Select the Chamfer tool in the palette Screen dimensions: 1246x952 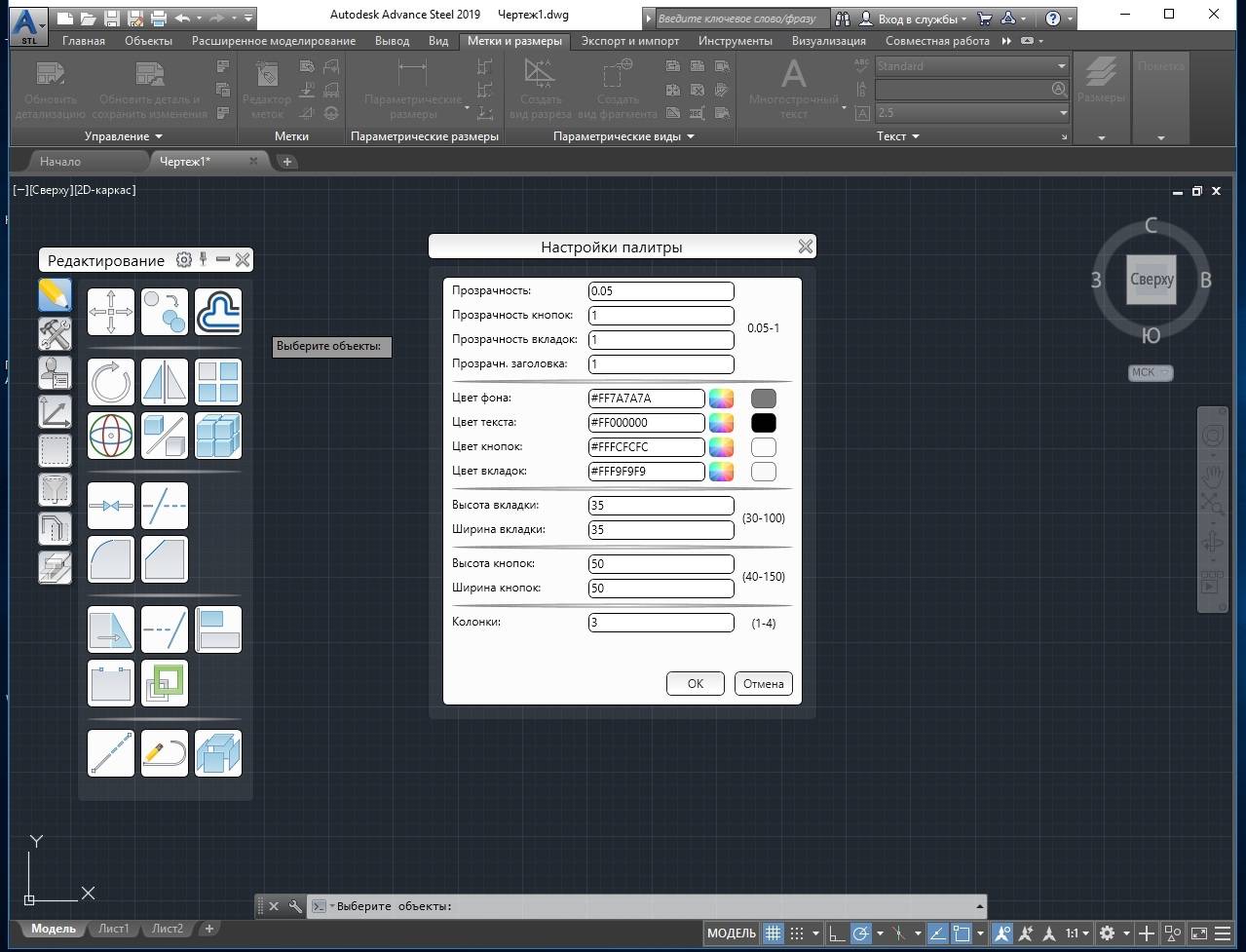pyautogui.click(x=165, y=559)
